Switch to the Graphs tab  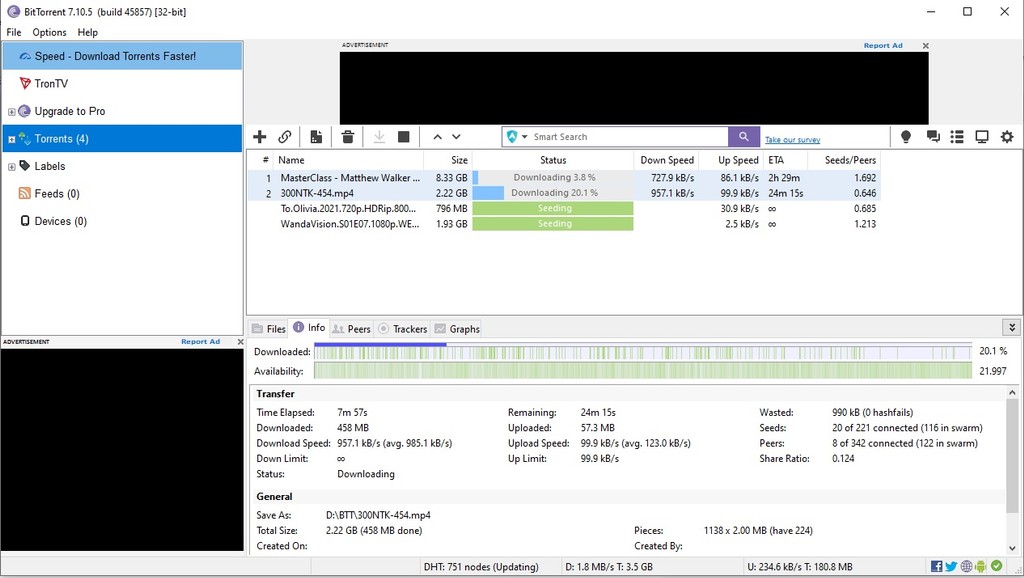457,329
